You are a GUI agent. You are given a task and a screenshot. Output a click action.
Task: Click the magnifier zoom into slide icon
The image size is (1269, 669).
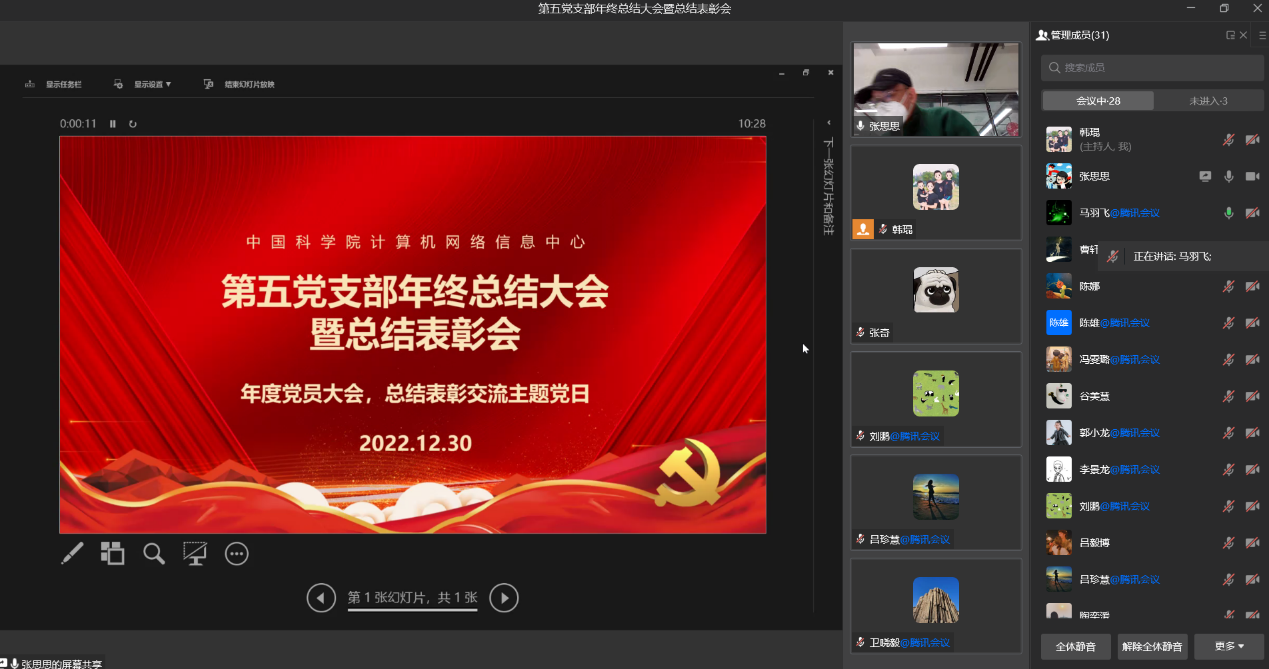pos(153,553)
